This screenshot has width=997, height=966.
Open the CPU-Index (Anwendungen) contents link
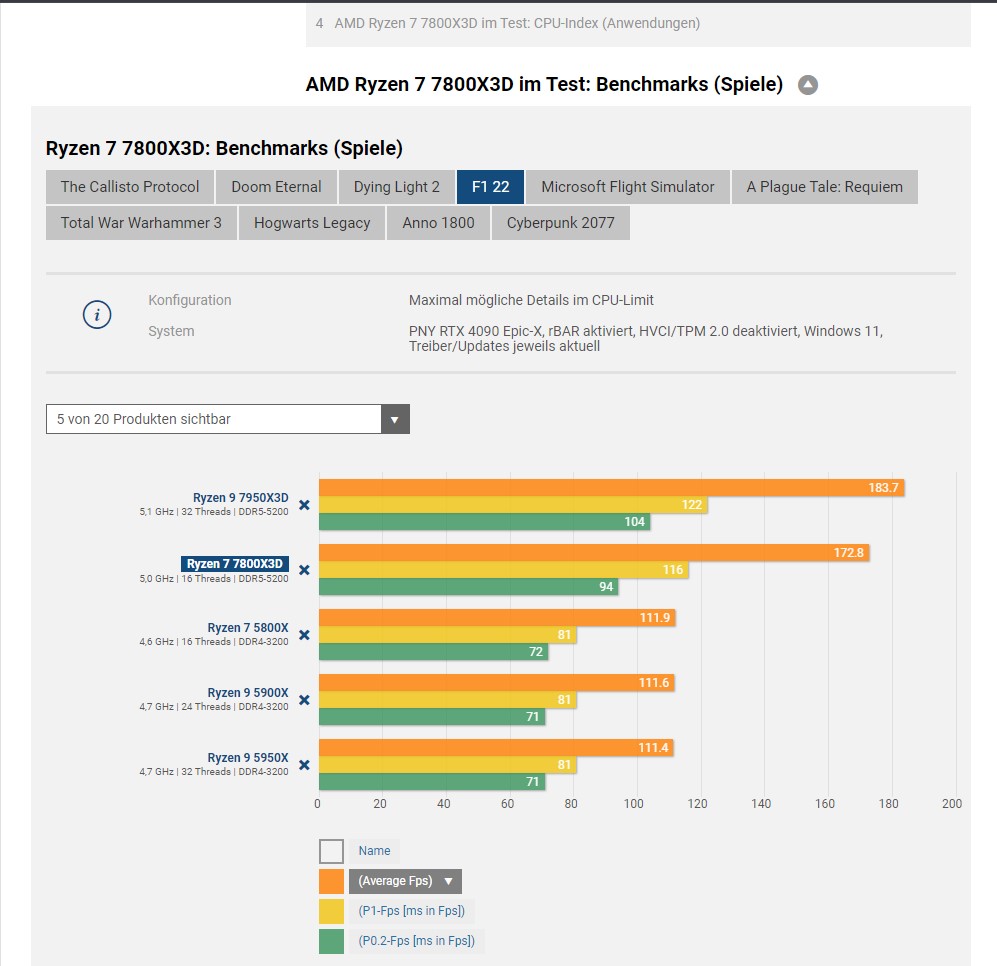(x=517, y=24)
